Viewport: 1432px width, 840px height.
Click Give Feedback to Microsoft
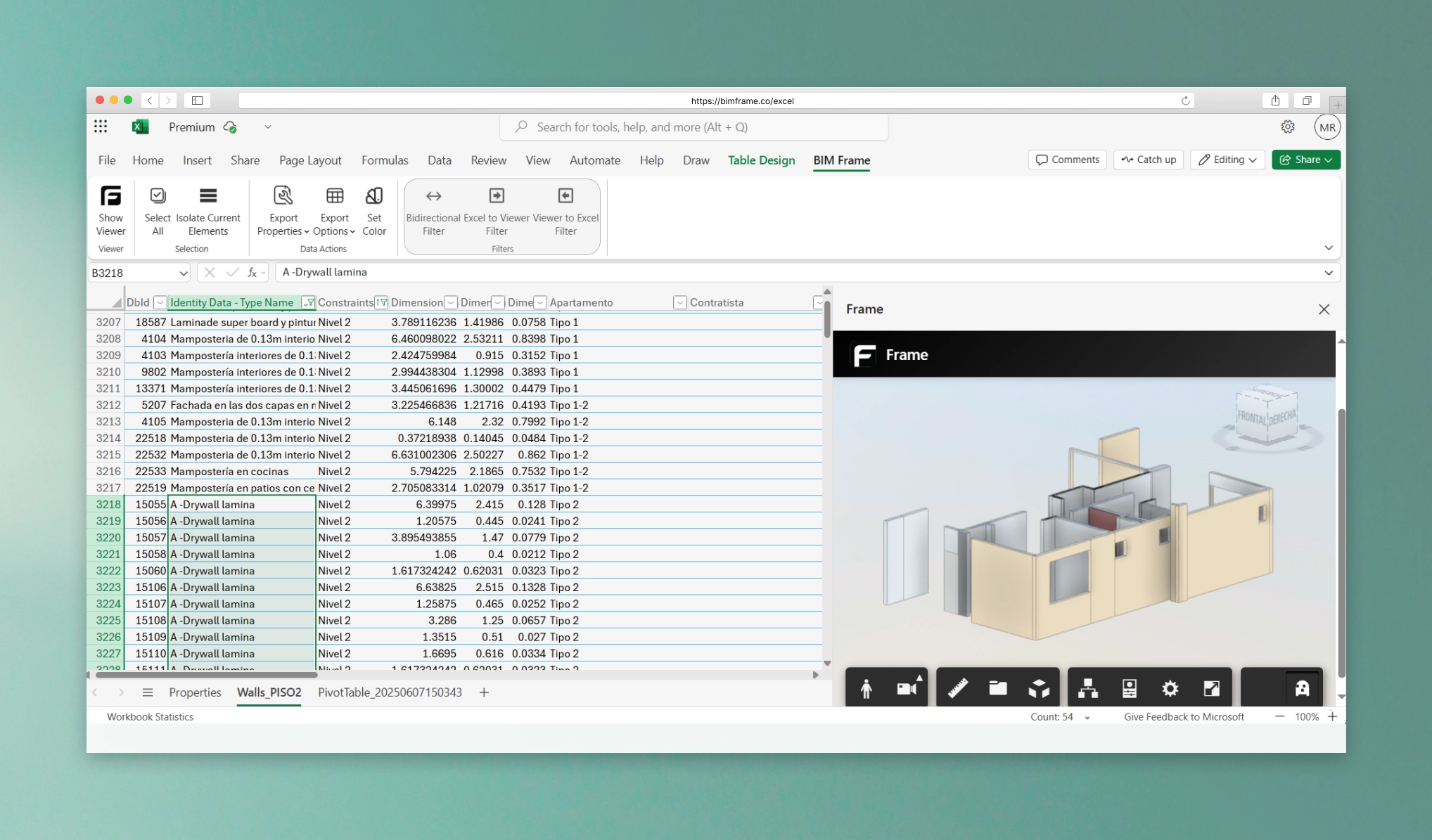coord(1184,716)
